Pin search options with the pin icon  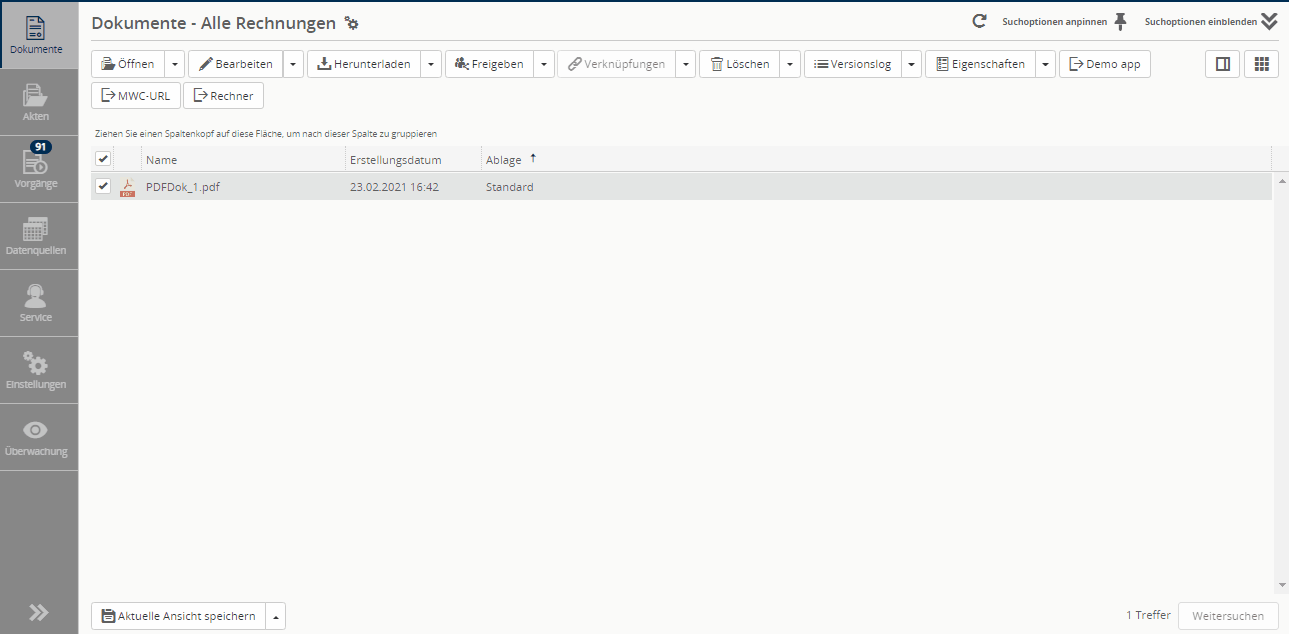1120,21
